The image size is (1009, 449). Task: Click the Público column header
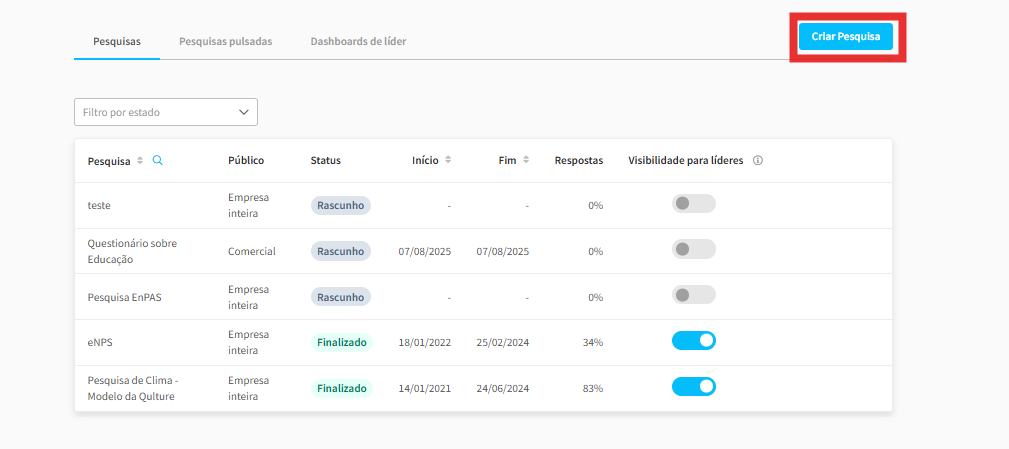[x=246, y=160]
